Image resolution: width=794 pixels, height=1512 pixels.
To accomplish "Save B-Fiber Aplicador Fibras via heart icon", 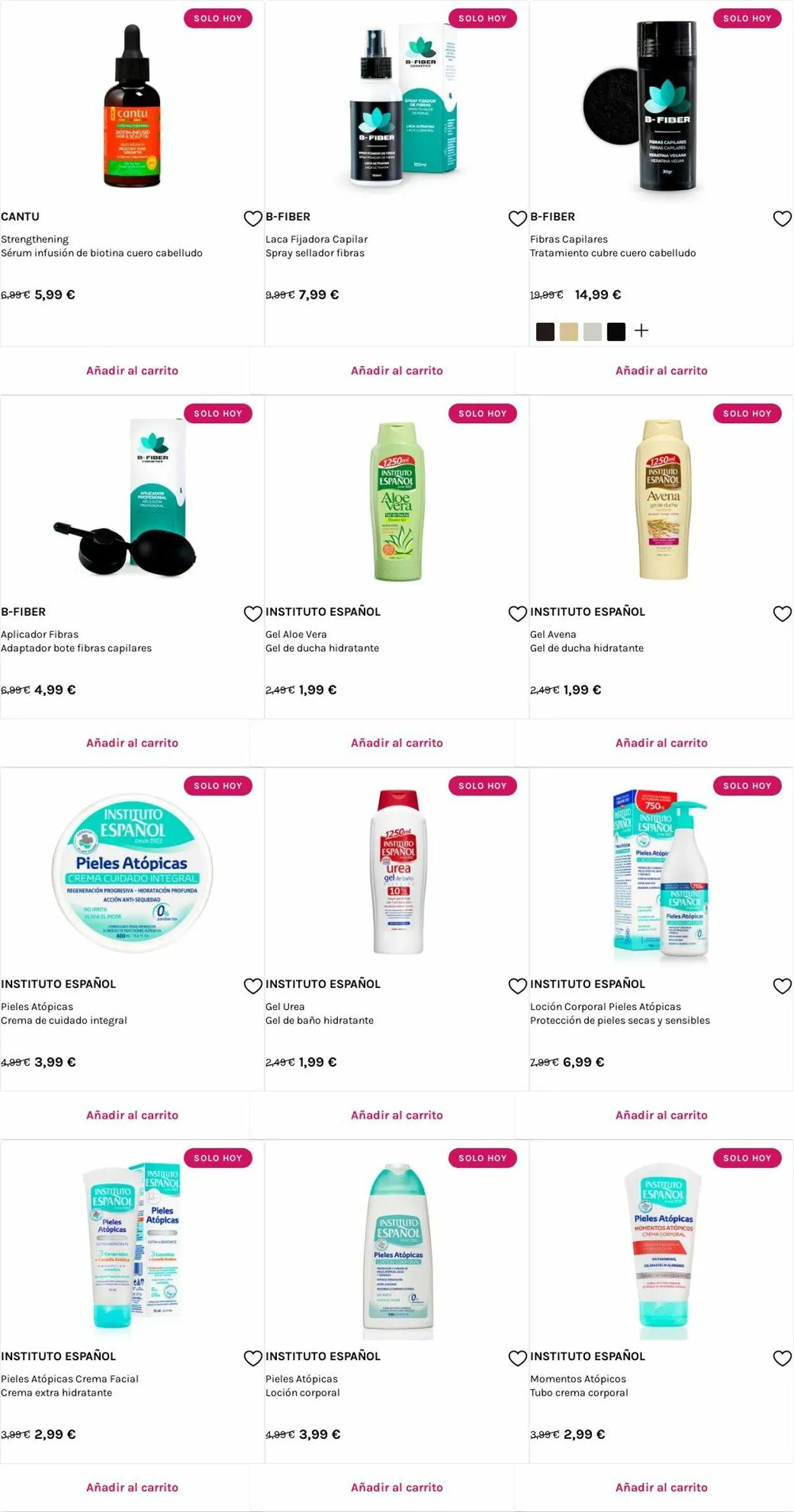I will click(253, 614).
